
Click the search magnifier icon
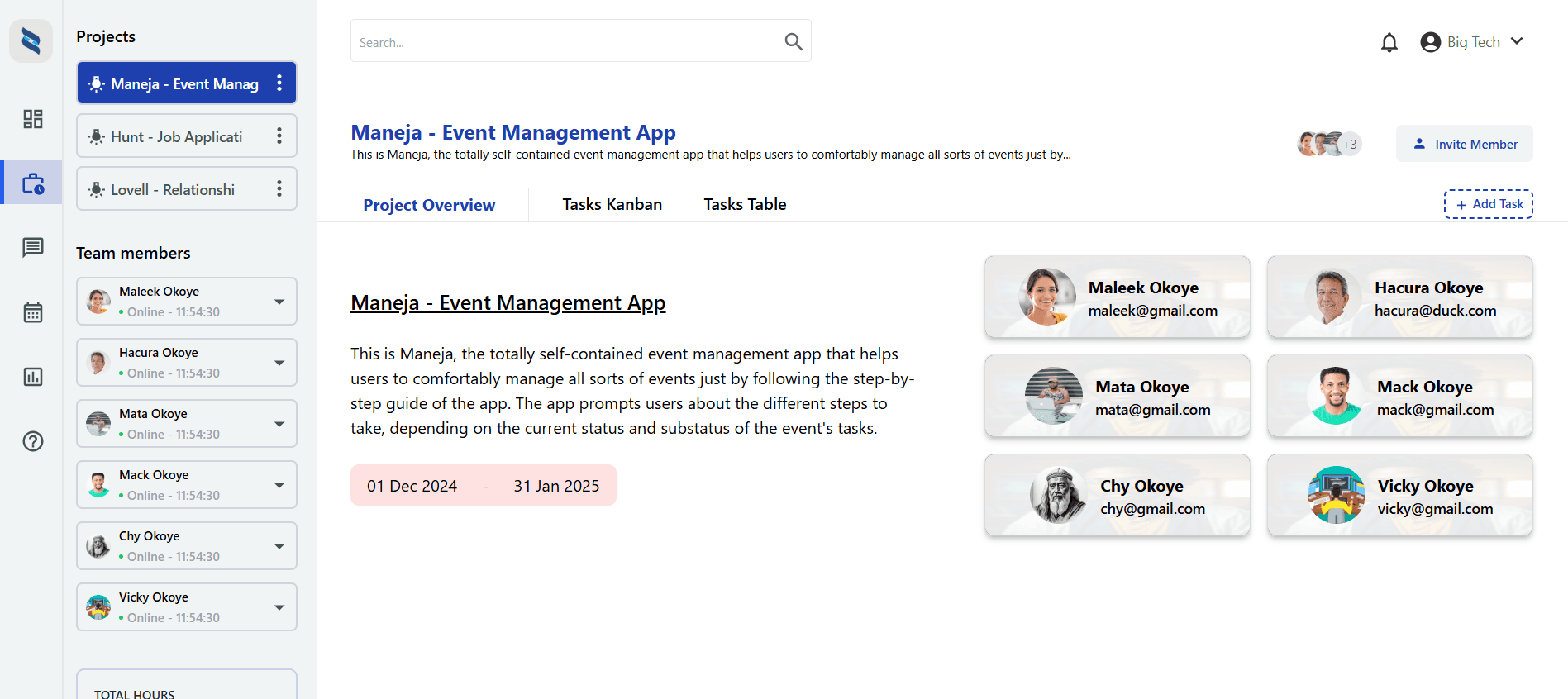pyautogui.click(x=793, y=41)
